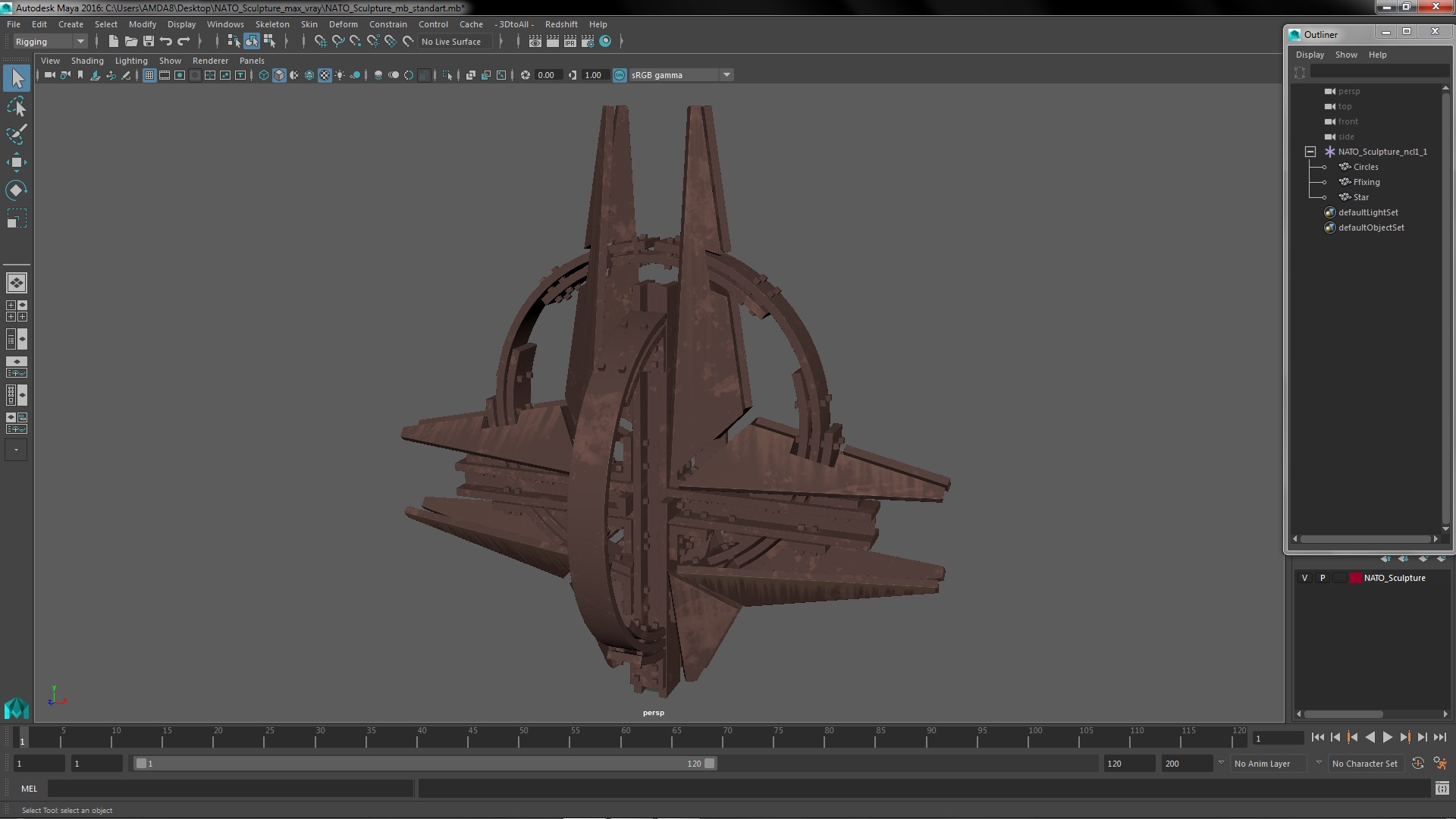Open the sRGB gamma dropdown

point(726,75)
